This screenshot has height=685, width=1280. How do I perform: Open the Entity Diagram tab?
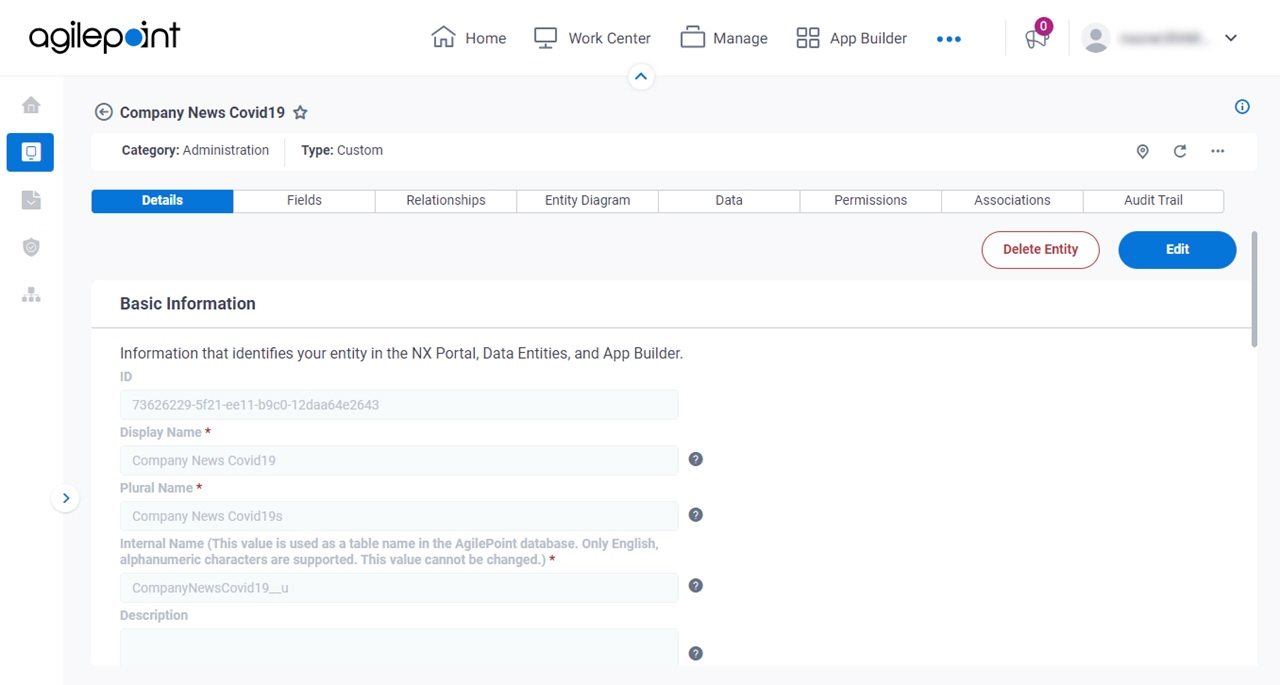(587, 201)
